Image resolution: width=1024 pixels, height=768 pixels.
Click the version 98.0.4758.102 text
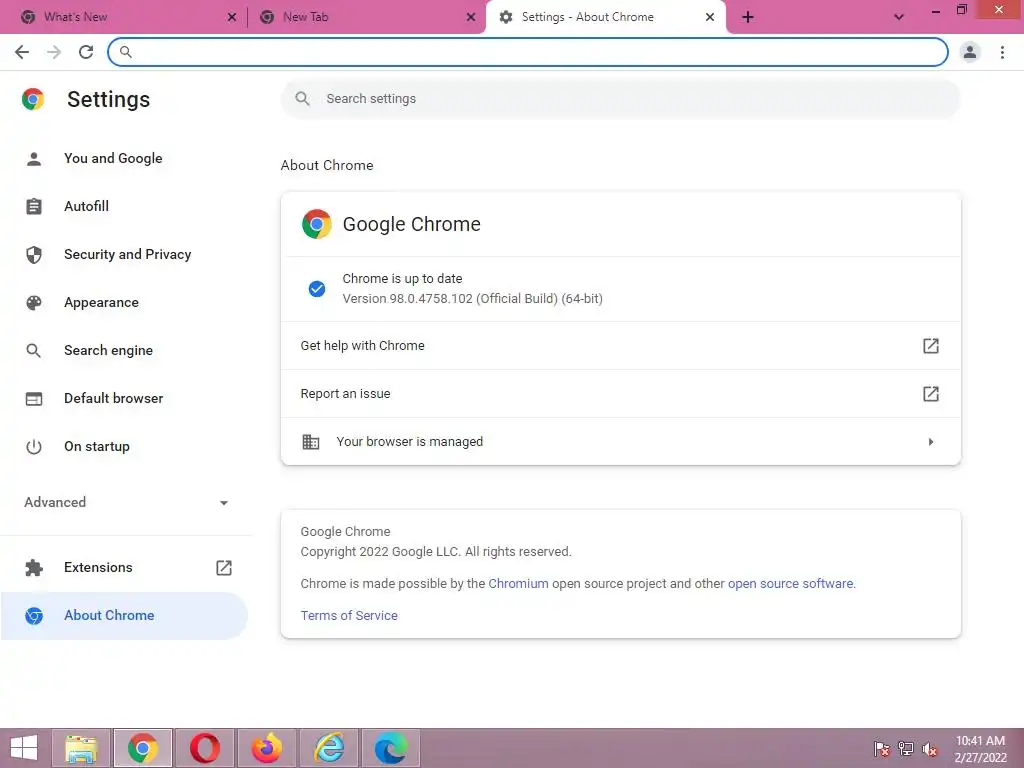[472, 299]
